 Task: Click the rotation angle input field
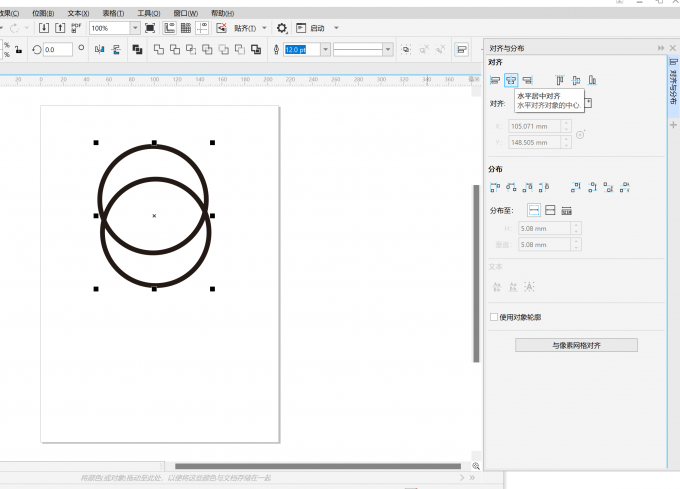click(x=58, y=49)
